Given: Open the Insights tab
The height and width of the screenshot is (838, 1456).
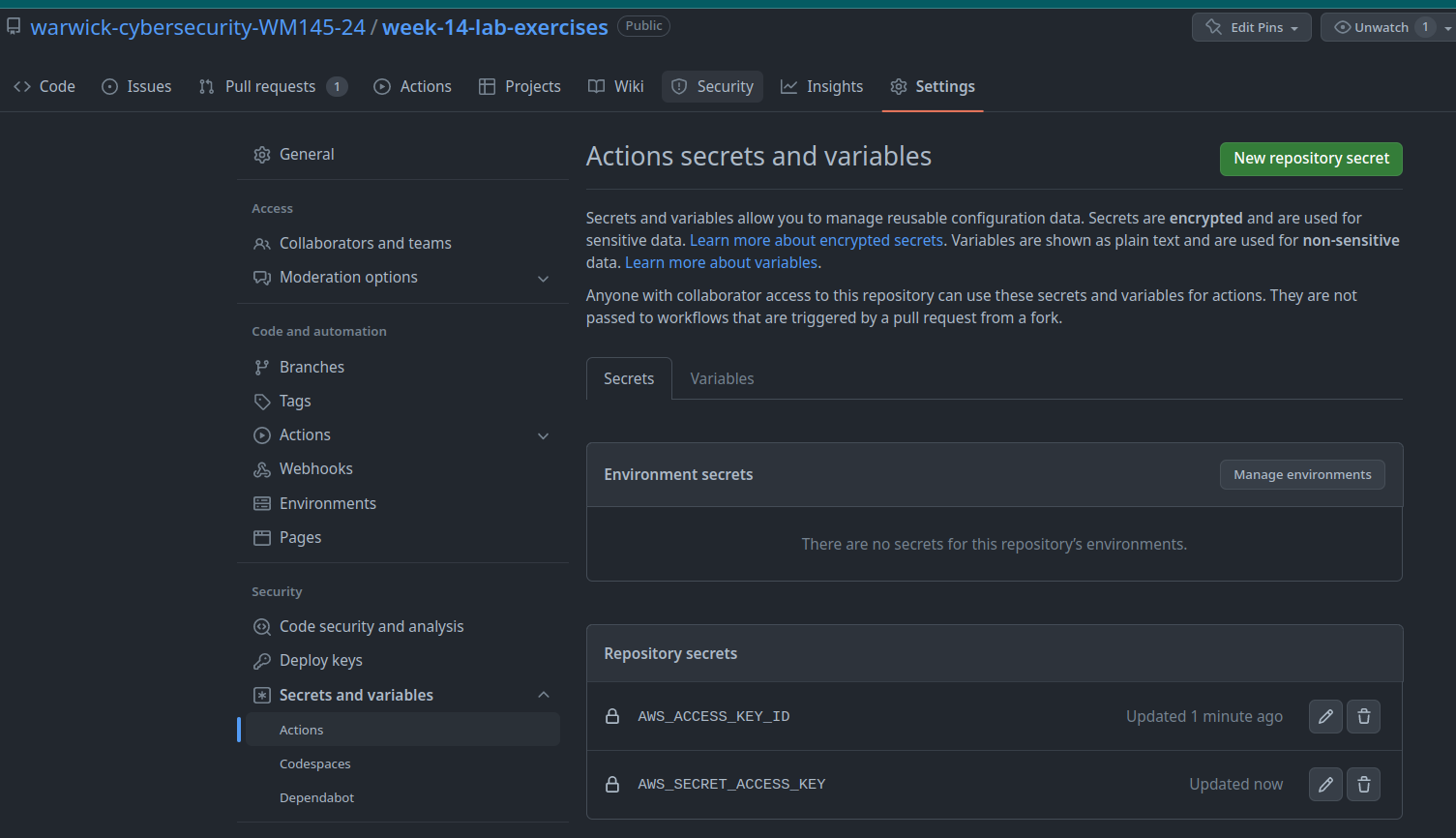Looking at the screenshot, I should tap(822, 86).
